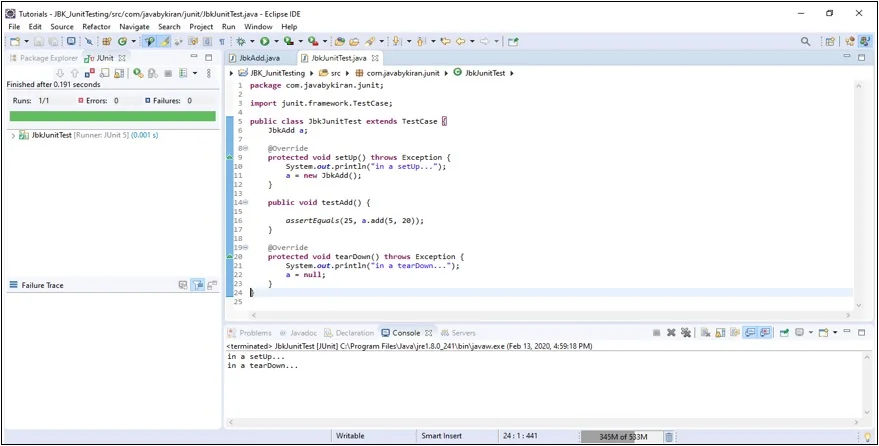Click the Test Run History icon
The width and height of the screenshot is (879, 446).
pyautogui.click(x=183, y=73)
